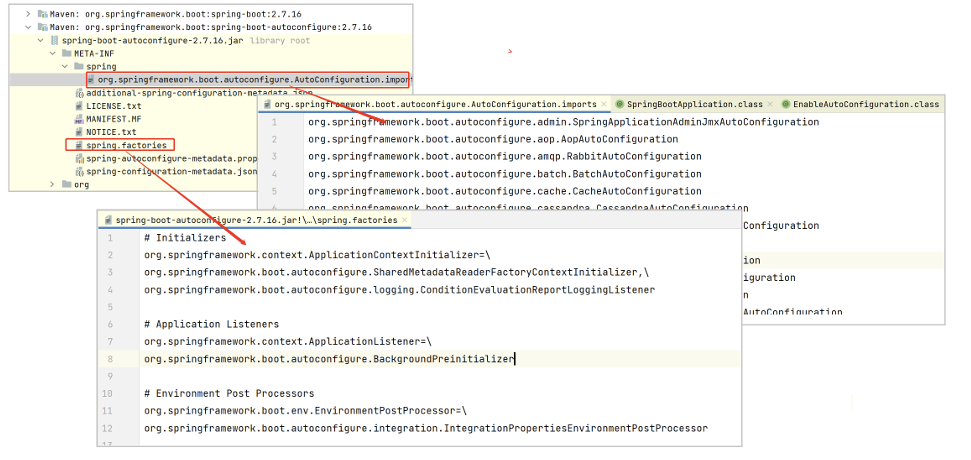The height and width of the screenshot is (460, 971).
Task: Click JSON icon of additional-spring-configuration-metadata file
Action: click(x=79, y=93)
